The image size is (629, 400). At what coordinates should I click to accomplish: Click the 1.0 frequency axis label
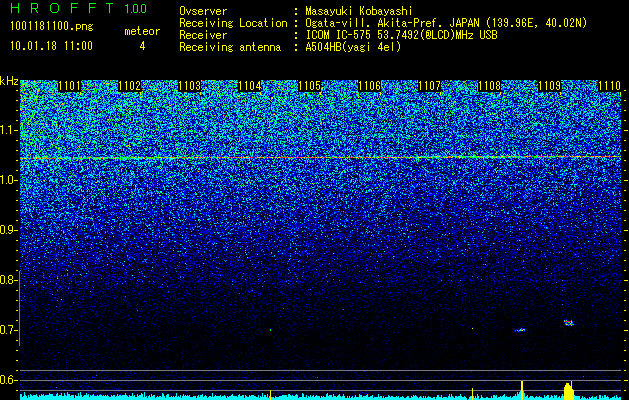[8, 180]
